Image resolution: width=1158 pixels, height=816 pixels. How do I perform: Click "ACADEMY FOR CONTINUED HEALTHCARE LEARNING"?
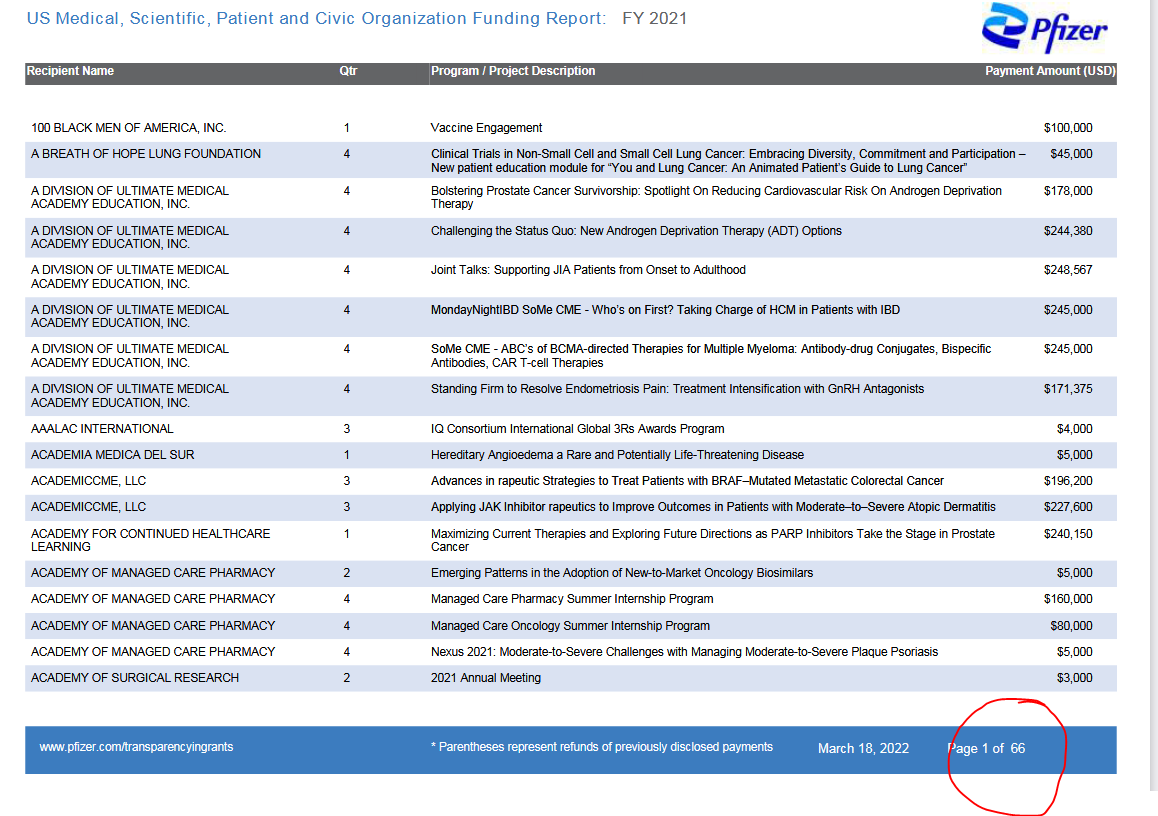pyautogui.click(x=151, y=540)
